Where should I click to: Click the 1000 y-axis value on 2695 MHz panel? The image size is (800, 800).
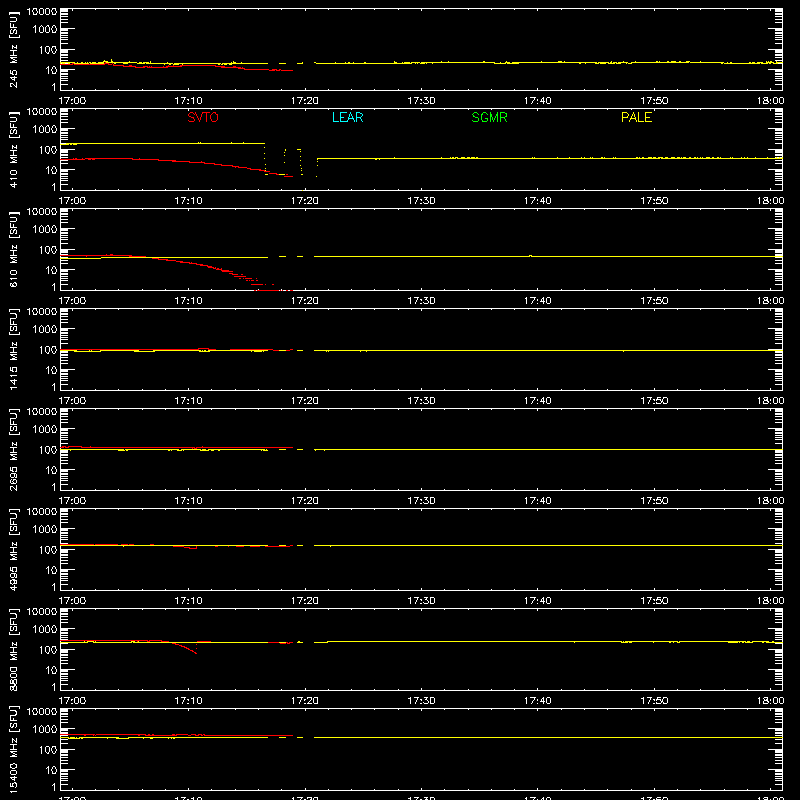click(45, 430)
